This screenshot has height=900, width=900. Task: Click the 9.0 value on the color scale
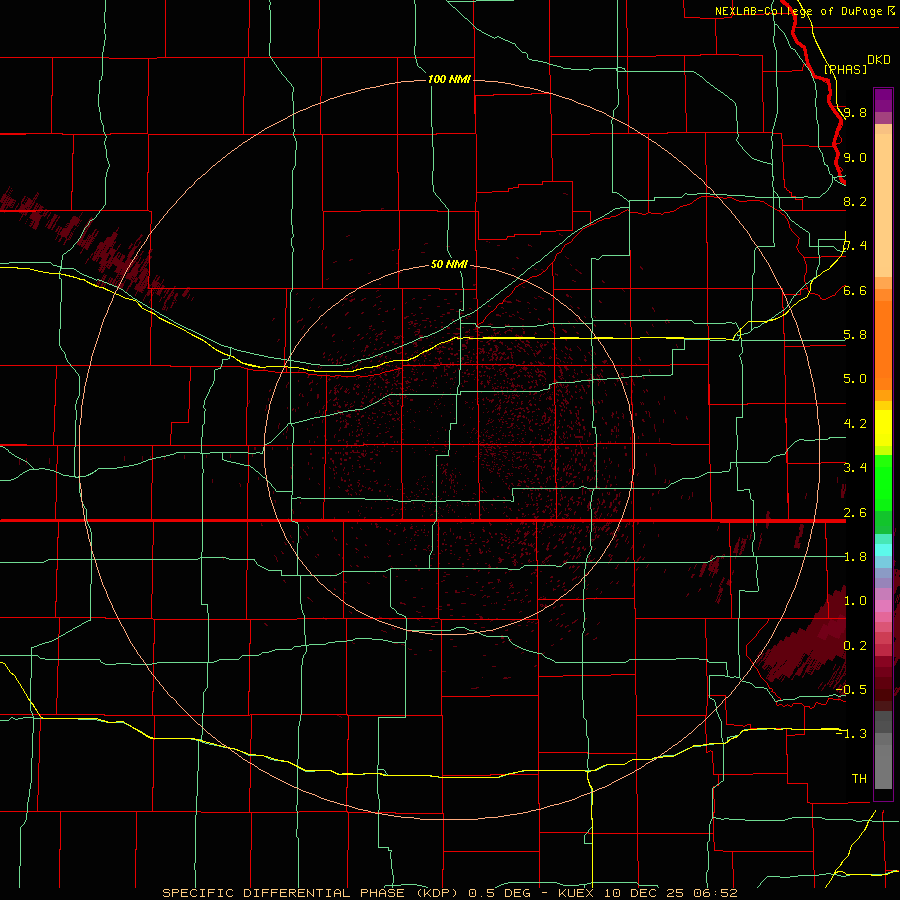855,158
